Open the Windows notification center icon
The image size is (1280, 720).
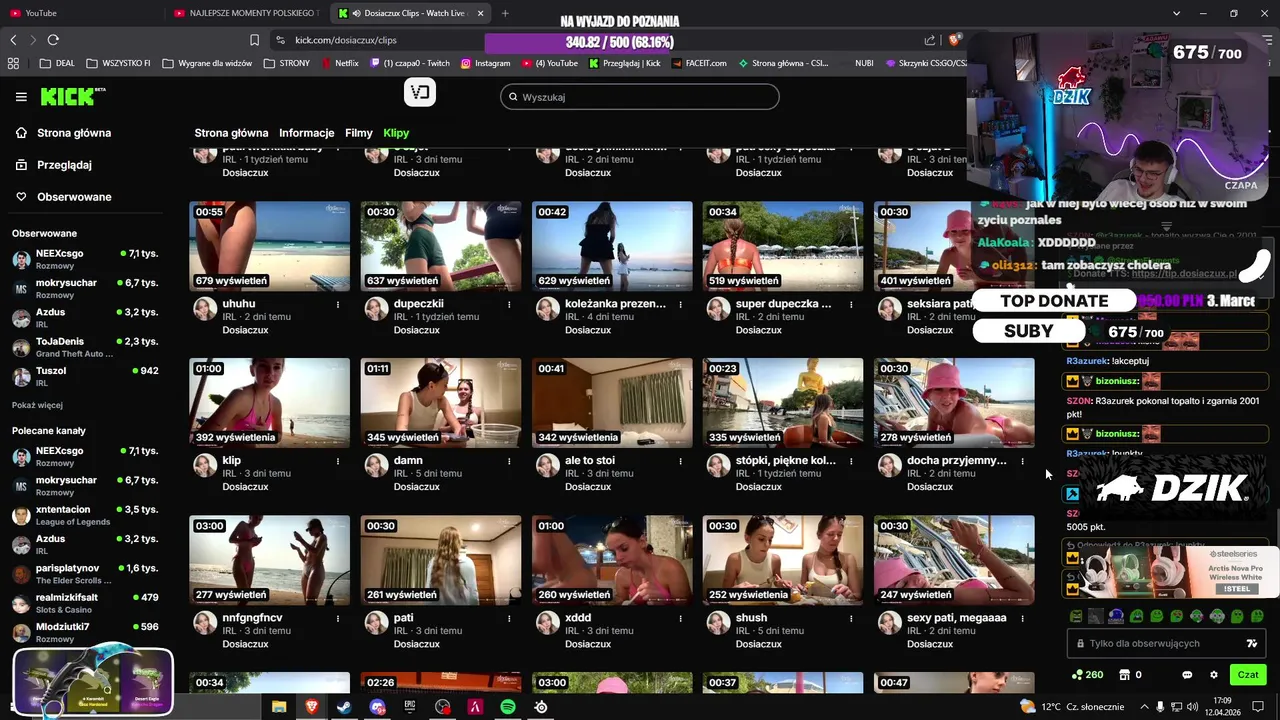tap(1258, 707)
